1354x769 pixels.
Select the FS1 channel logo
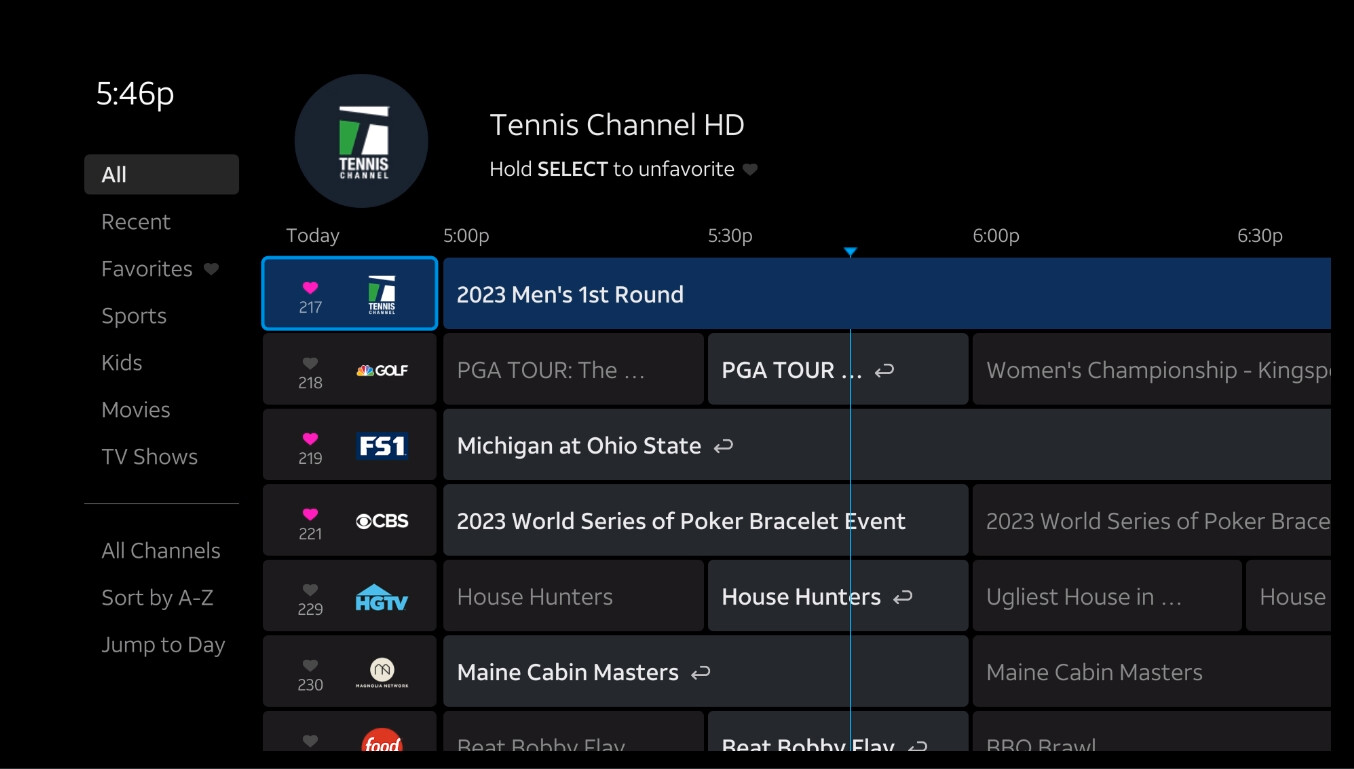point(382,445)
